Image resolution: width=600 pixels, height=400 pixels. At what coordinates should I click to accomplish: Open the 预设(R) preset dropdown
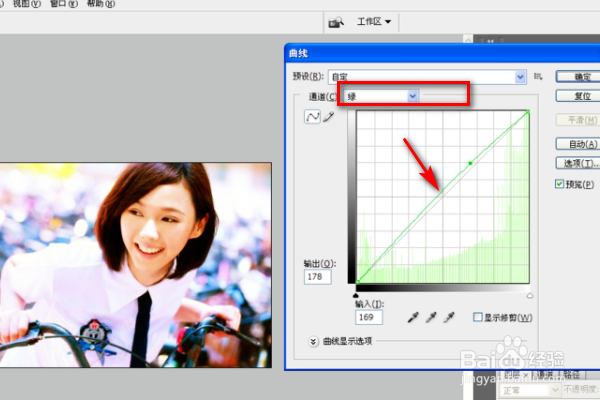(x=427, y=77)
